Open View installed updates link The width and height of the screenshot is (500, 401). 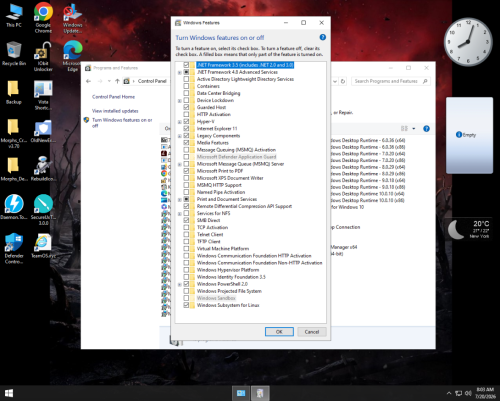[115, 111]
